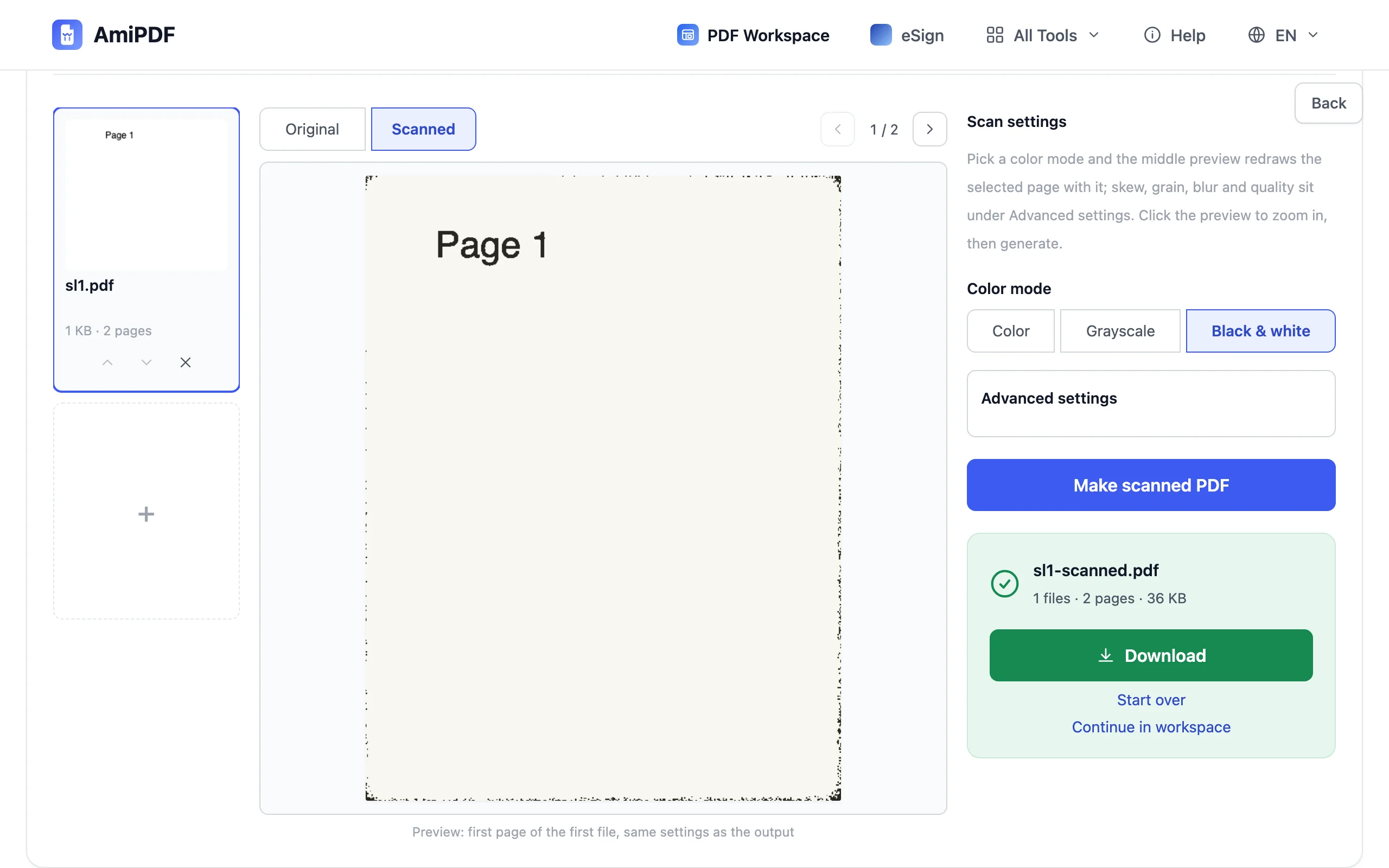Select Color mode

pyautogui.click(x=1010, y=331)
